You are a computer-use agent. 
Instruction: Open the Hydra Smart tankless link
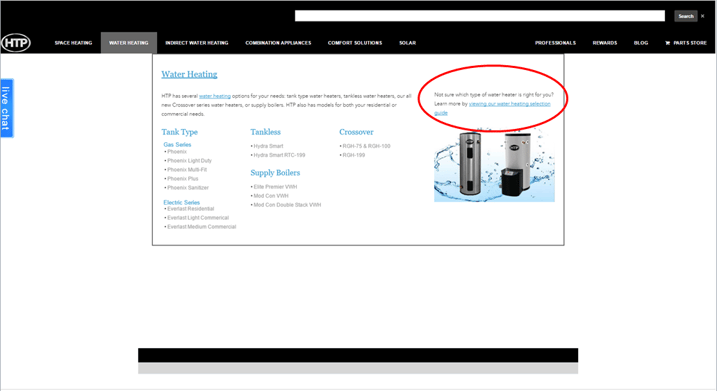pyautogui.click(x=268, y=146)
